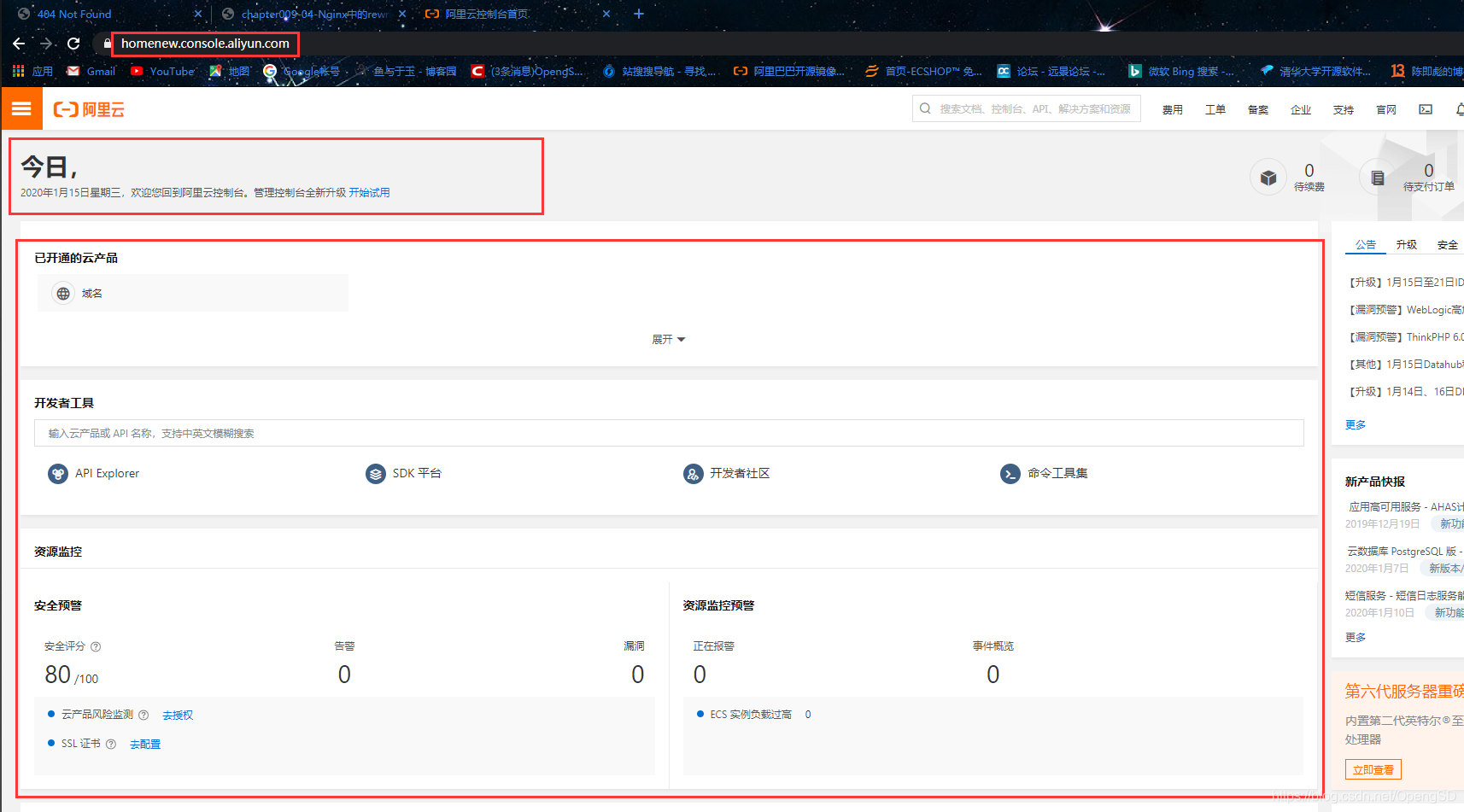Click the 立即查看 button
The height and width of the screenshot is (812, 1464).
pyautogui.click(x=1373, y=770)
